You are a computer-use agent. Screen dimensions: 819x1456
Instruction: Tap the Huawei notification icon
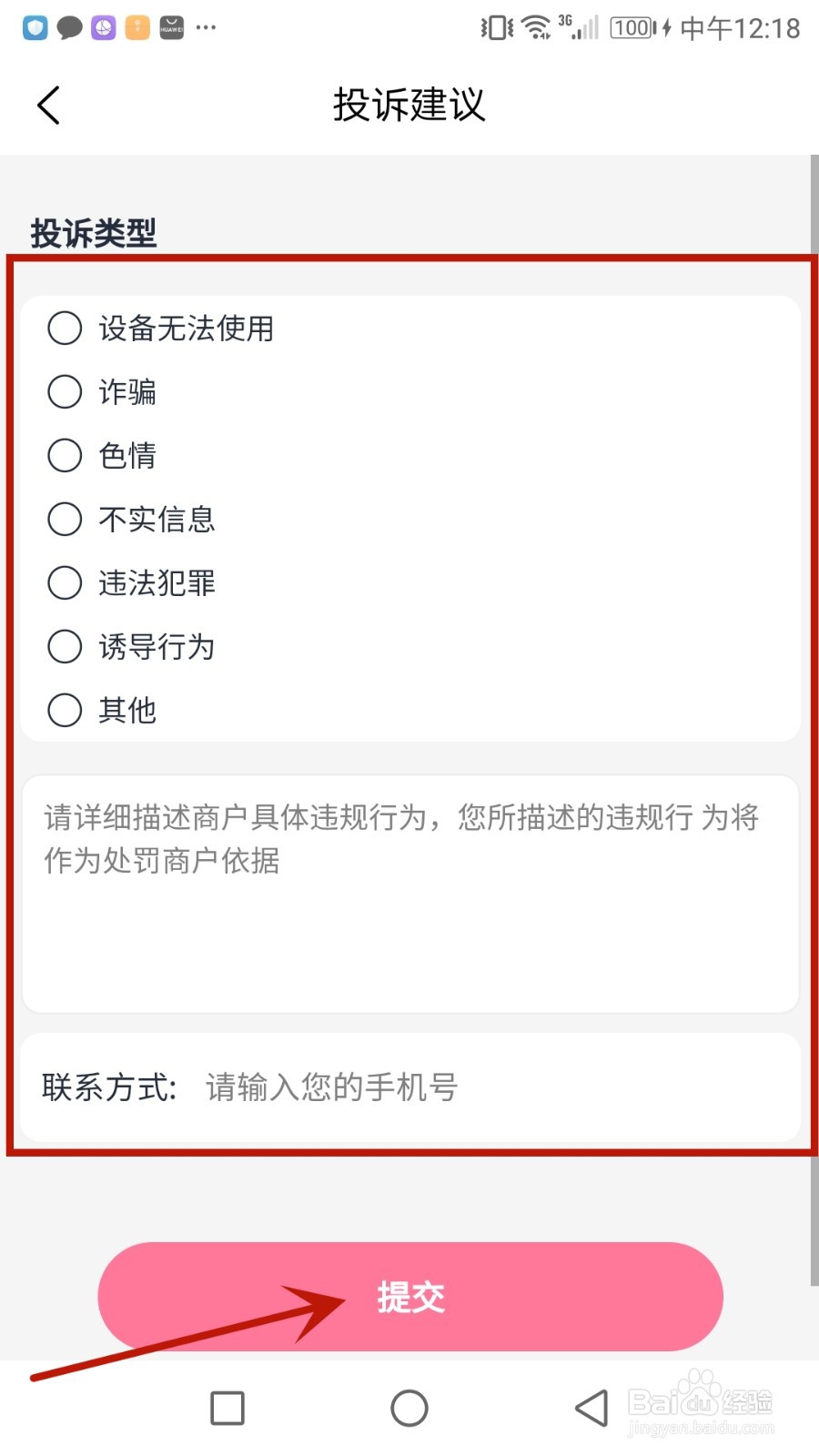coord(172,28)
